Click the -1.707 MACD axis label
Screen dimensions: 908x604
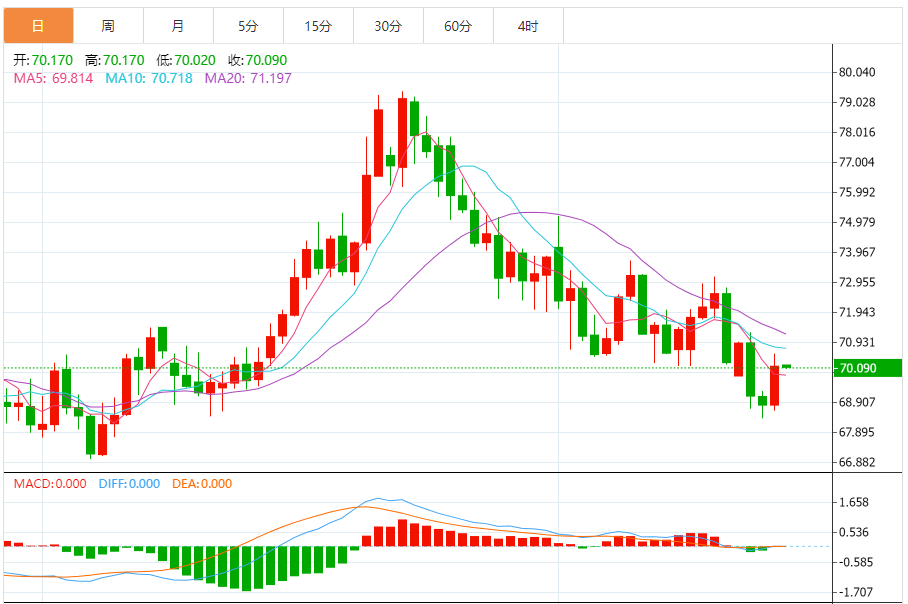(855, 592)
